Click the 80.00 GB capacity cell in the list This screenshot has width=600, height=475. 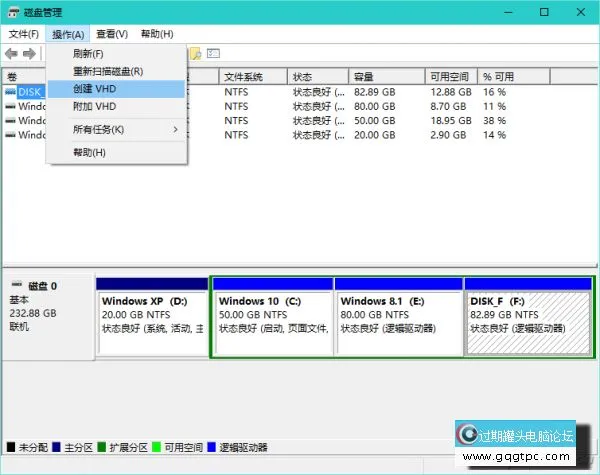point(374,106)
